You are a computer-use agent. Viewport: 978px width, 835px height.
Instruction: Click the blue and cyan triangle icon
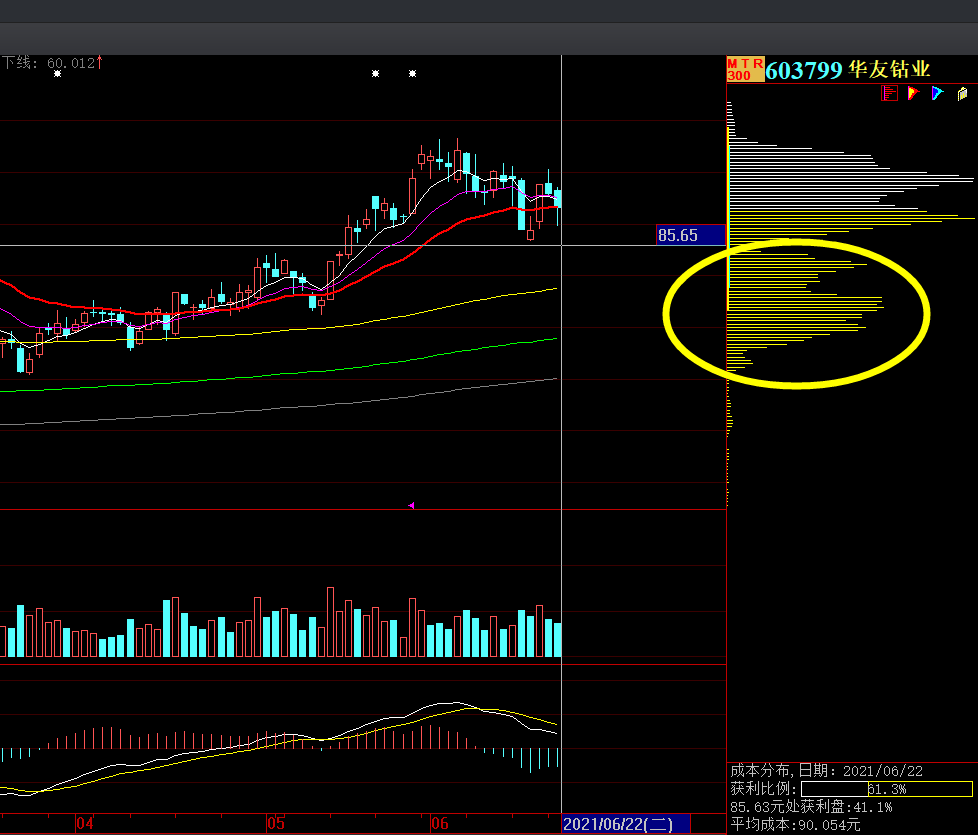tap(937, 93)
